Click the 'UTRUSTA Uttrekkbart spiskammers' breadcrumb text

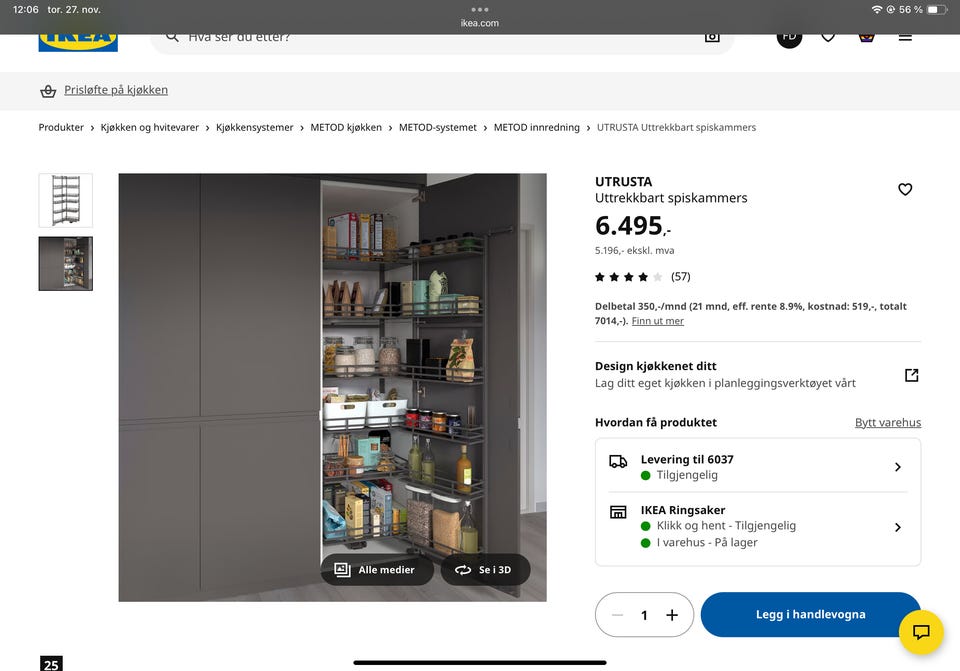click(677, 127)
